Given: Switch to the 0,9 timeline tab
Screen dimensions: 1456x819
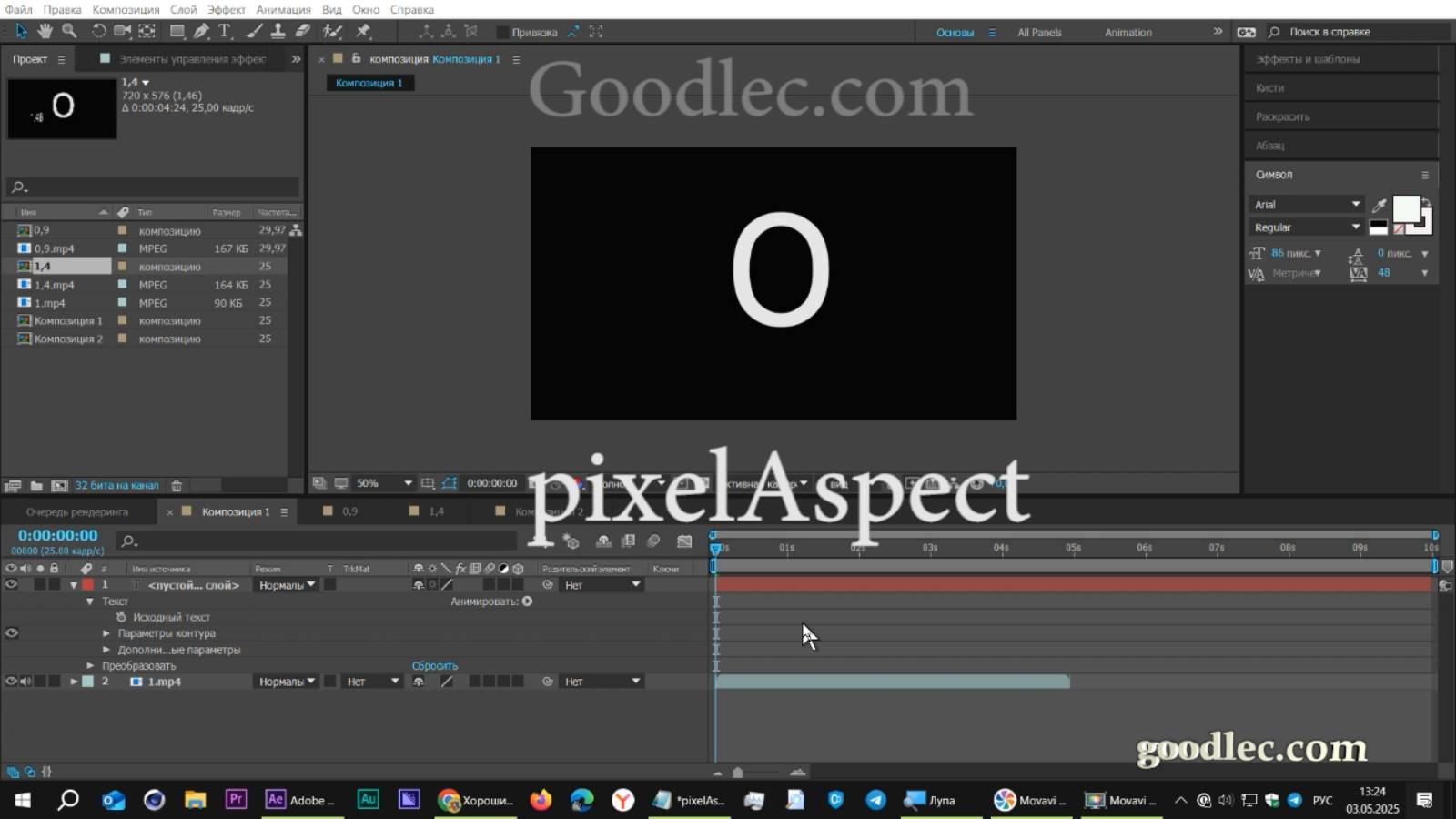Looking at the screenshot, I should [x=349, y=511].
